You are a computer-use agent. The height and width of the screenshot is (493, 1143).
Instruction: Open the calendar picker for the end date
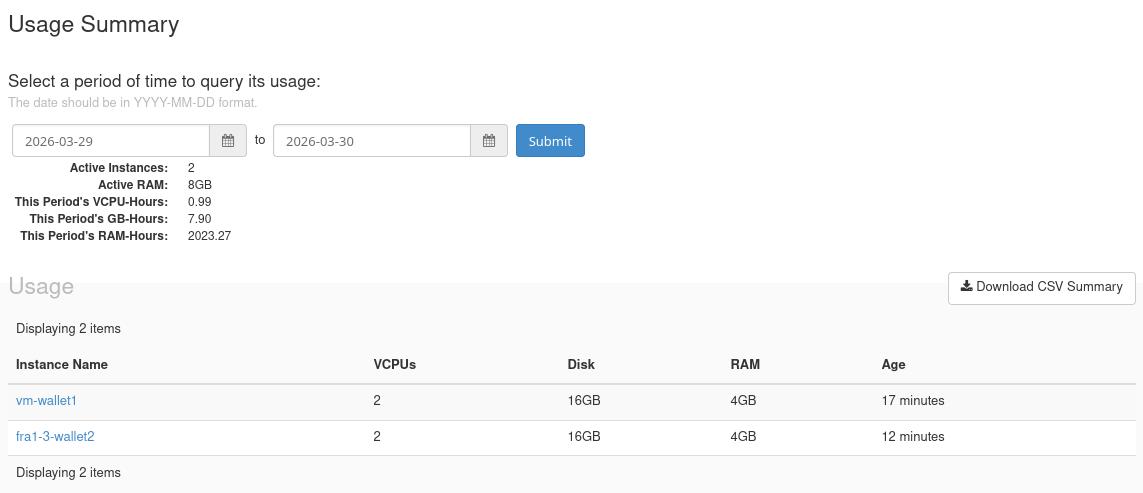489,141
